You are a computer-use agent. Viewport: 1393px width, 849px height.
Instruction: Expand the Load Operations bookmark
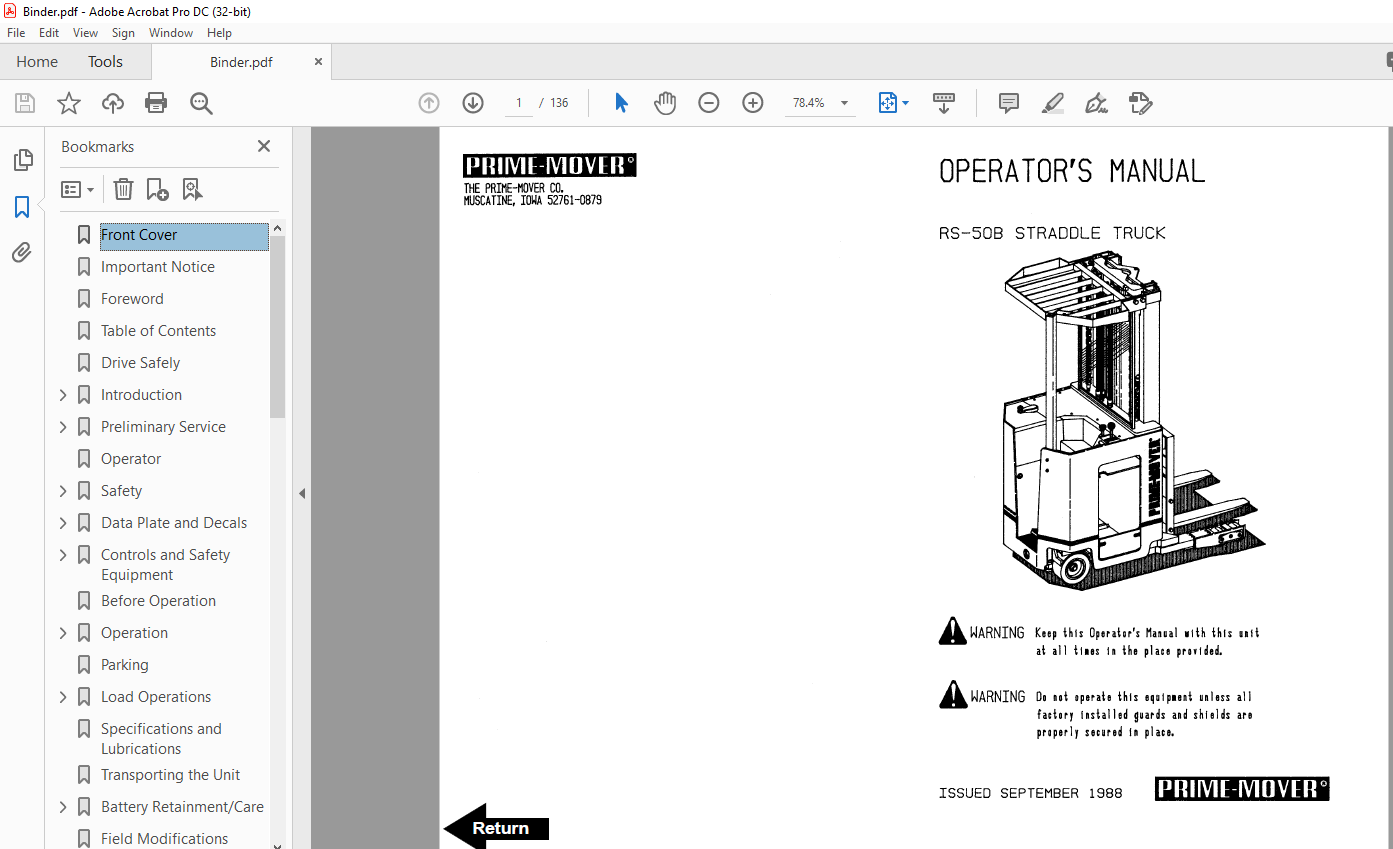tap(64, 697)
